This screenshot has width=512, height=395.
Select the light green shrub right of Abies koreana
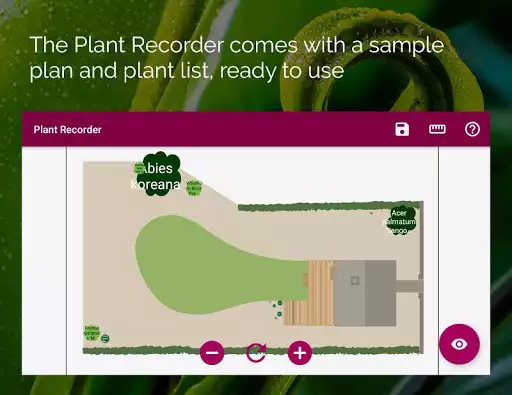(194, 188)
